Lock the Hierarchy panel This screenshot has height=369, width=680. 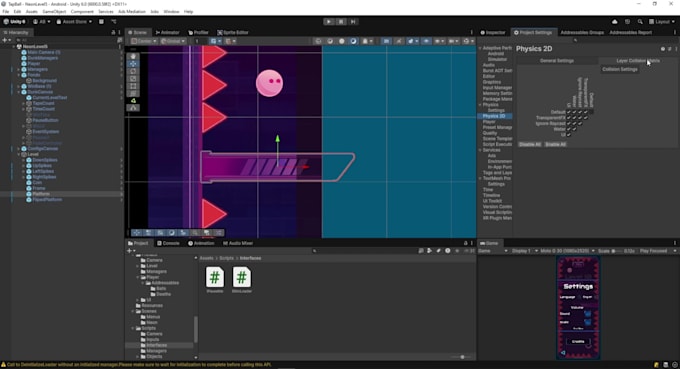(113, 33)
